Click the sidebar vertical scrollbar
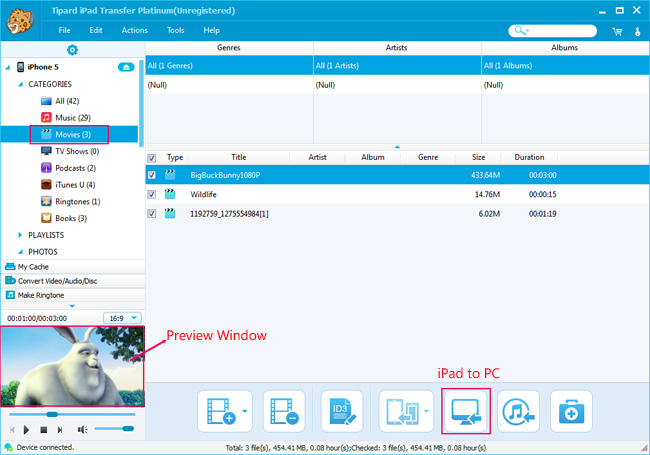650x455 pixels. (141, 104)
